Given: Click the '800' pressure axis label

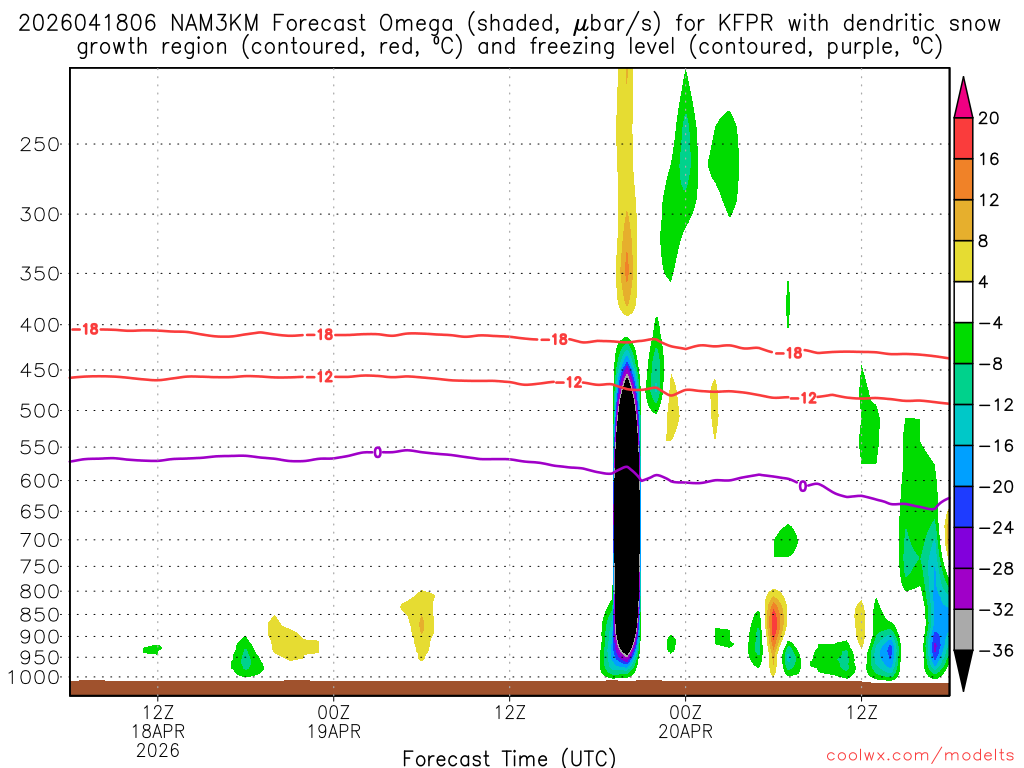Looking at the screenshot, I should pyautogui.click(x=40, y=592).
